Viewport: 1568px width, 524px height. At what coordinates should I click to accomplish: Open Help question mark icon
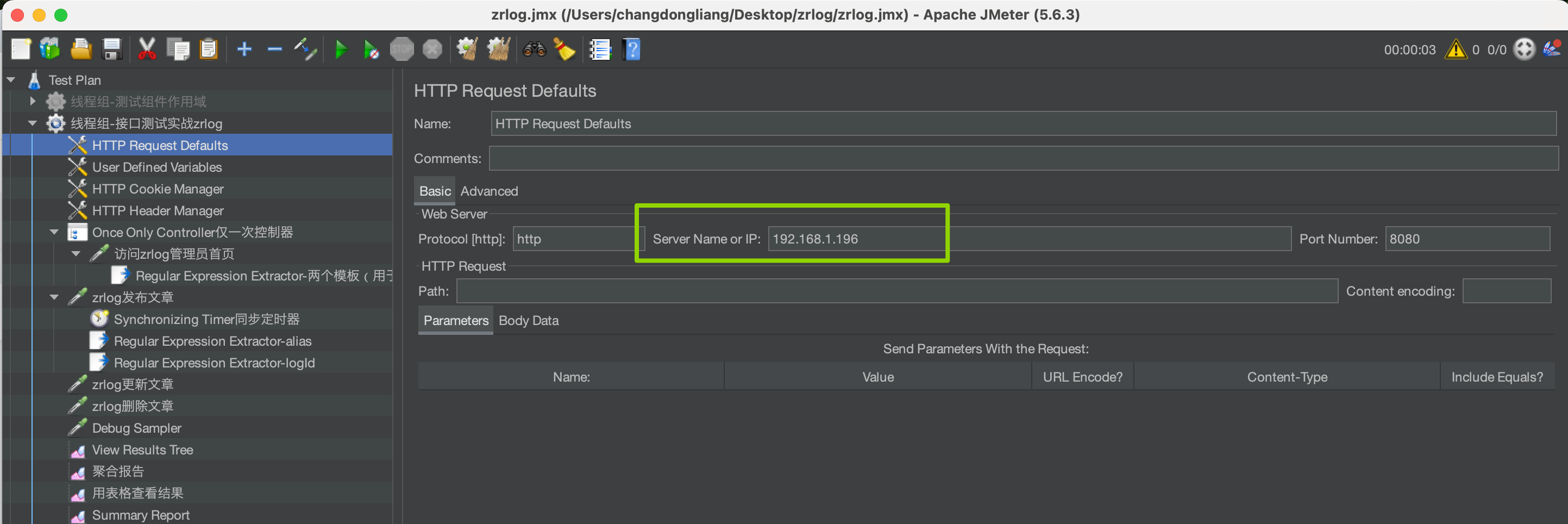(631, 49)
